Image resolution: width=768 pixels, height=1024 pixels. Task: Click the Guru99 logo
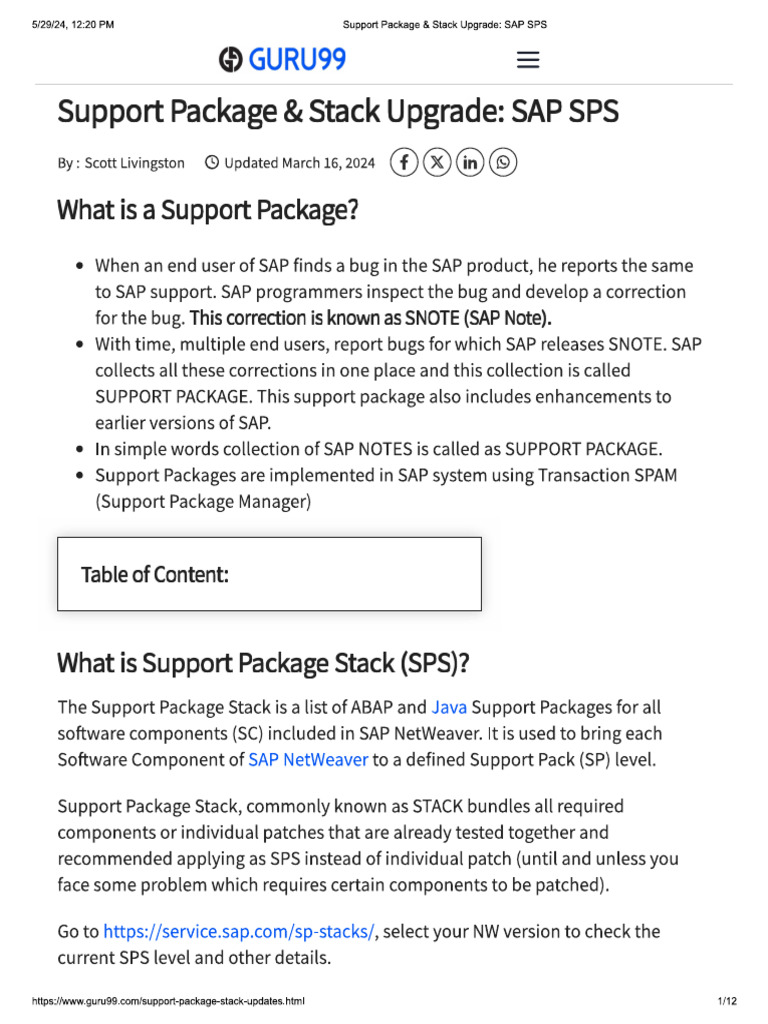[283, 60]
